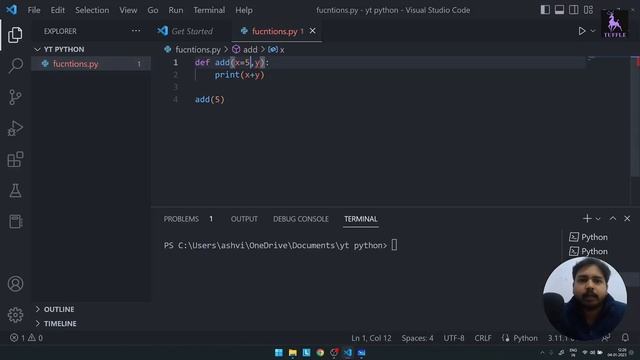Open Run and Debug view icon
Screen dimensions: 640x360
coord(15,128)
